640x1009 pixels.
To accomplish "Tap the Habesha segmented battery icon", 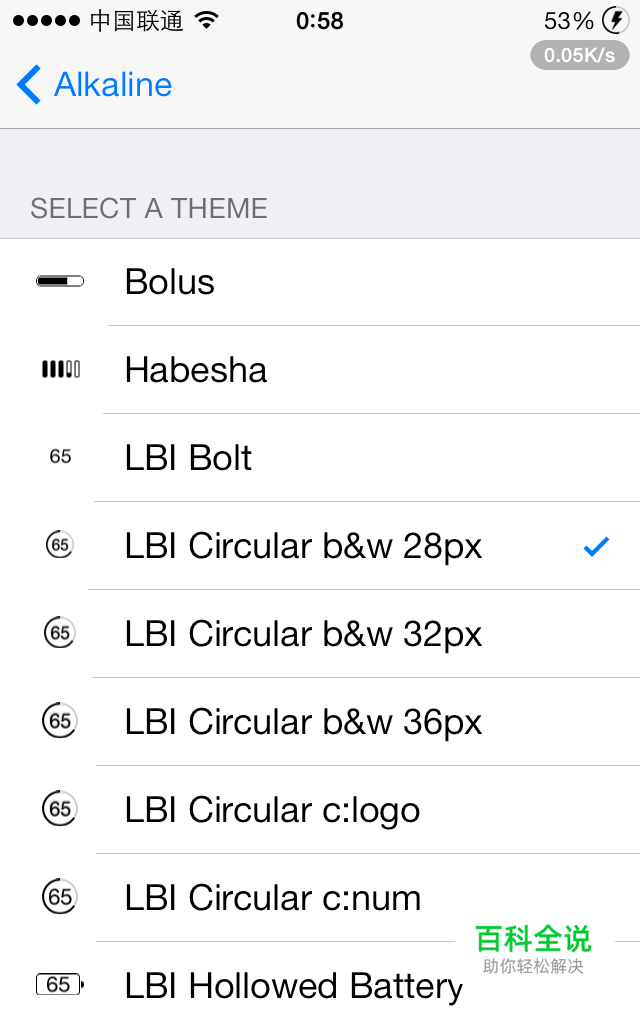I will [60, 370].
